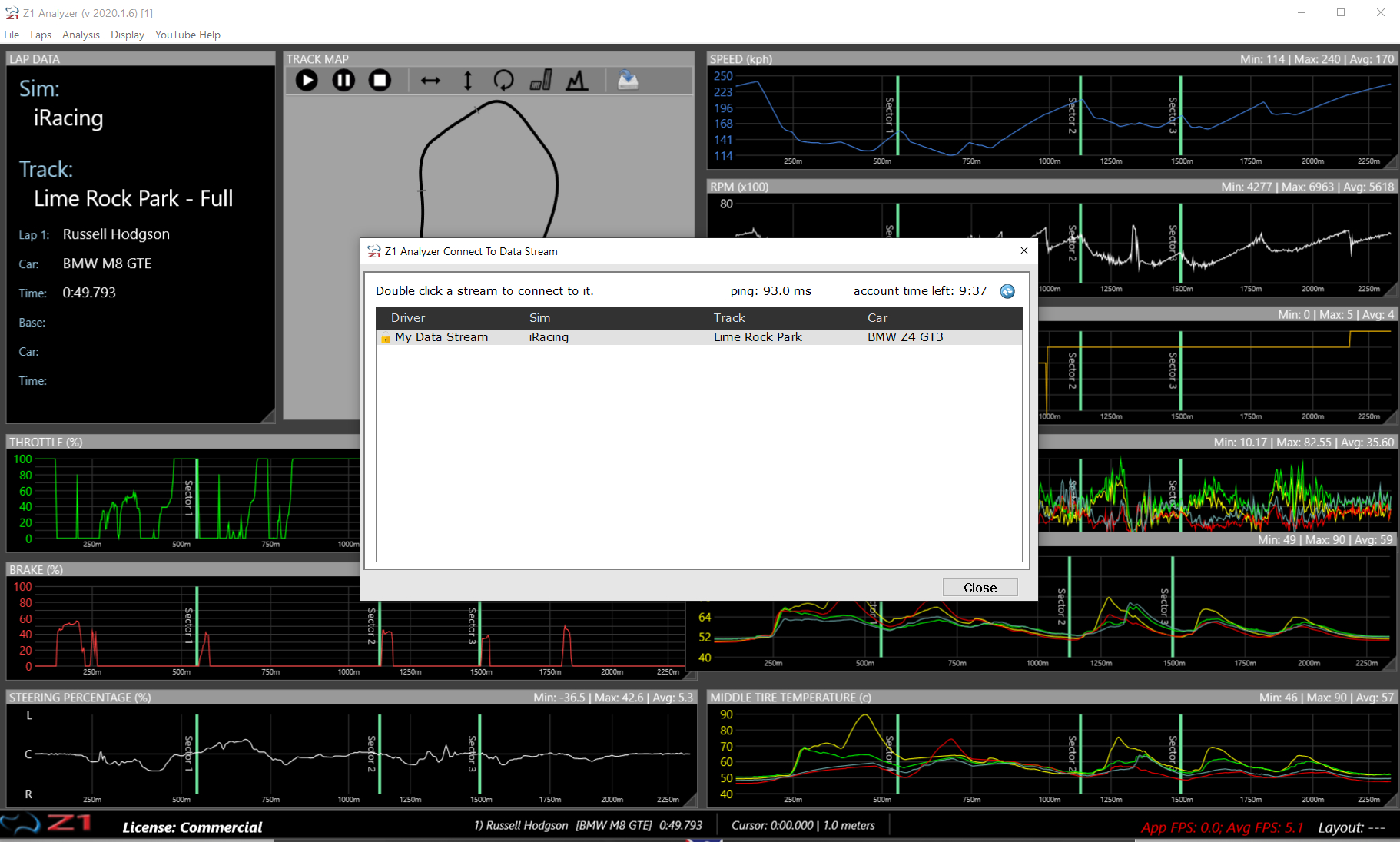
Task: Toggle the trace graph icon in track map toolbar
Action: (577, 80)
